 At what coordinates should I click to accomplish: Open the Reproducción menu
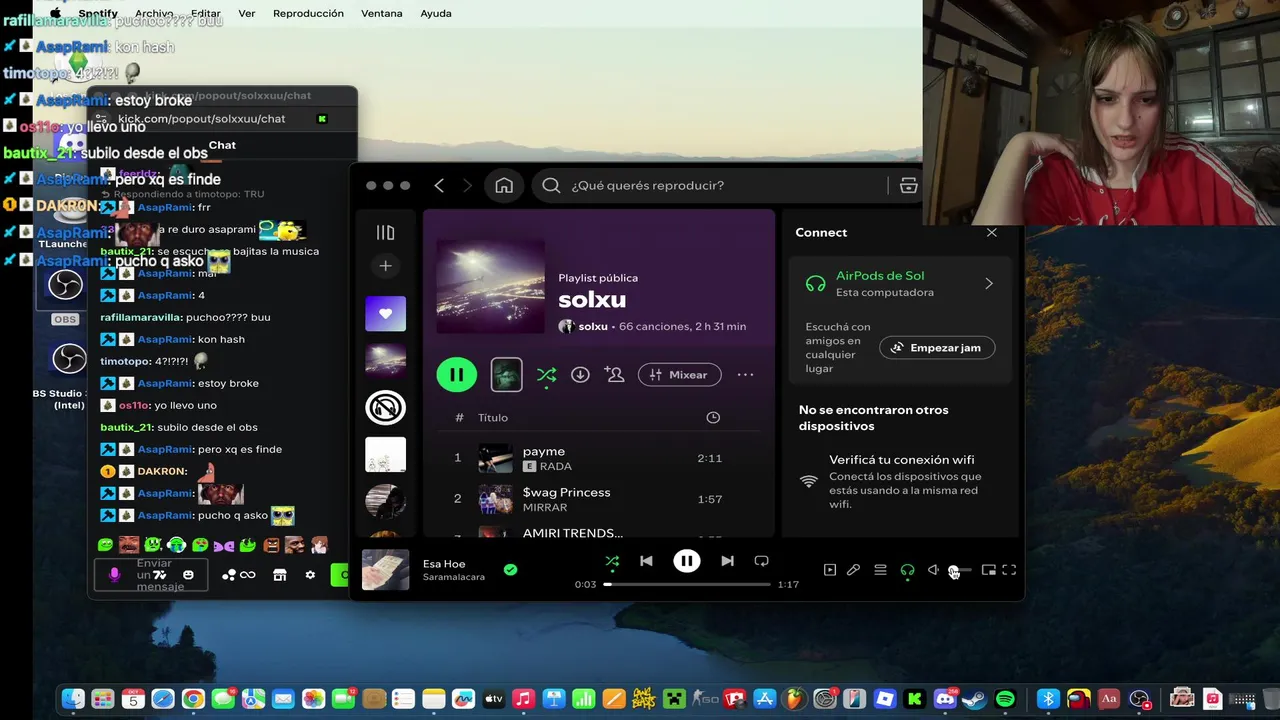308,13
